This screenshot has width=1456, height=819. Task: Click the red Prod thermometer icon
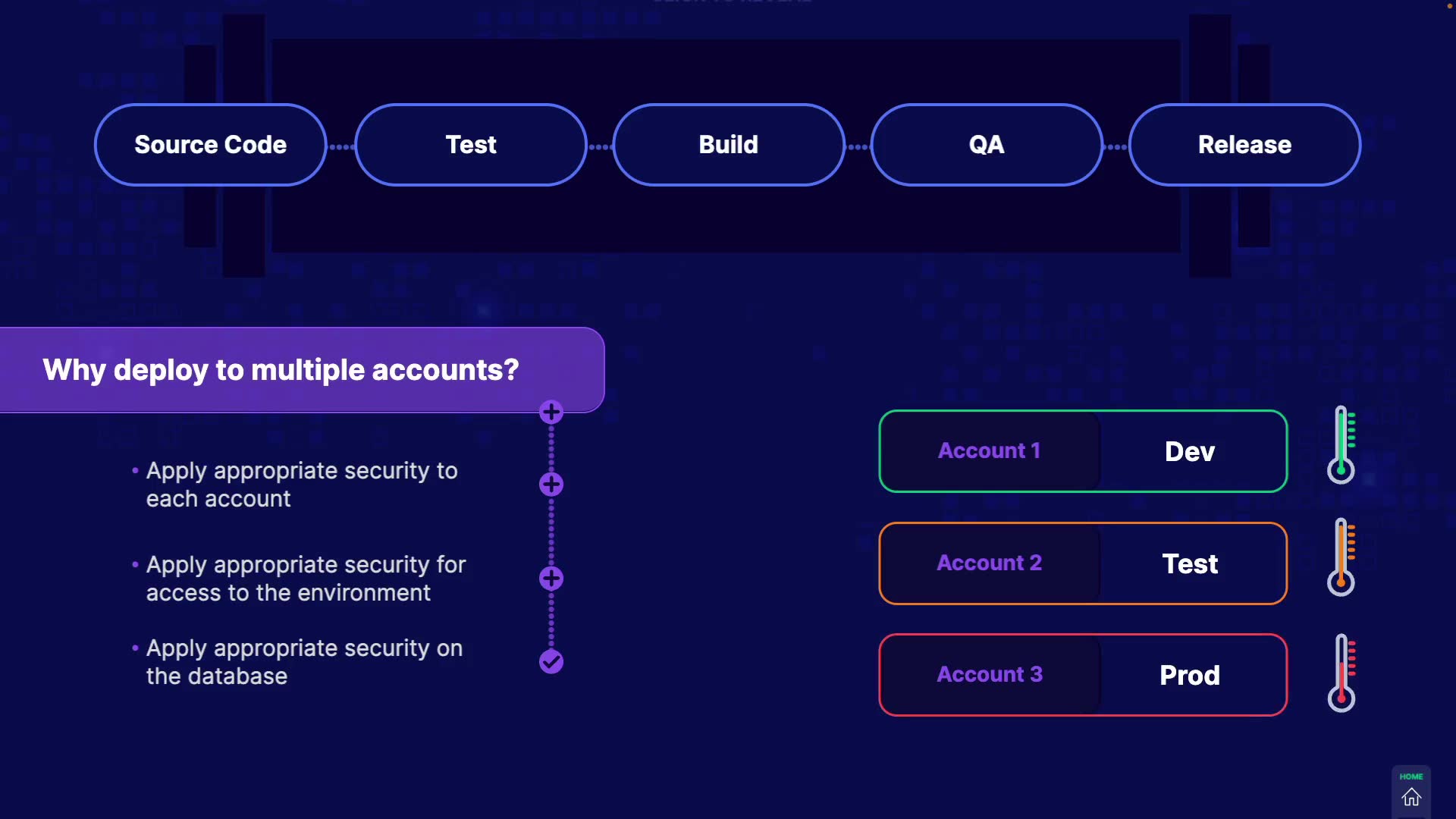pyautogui.click(x=1341, y=673)
